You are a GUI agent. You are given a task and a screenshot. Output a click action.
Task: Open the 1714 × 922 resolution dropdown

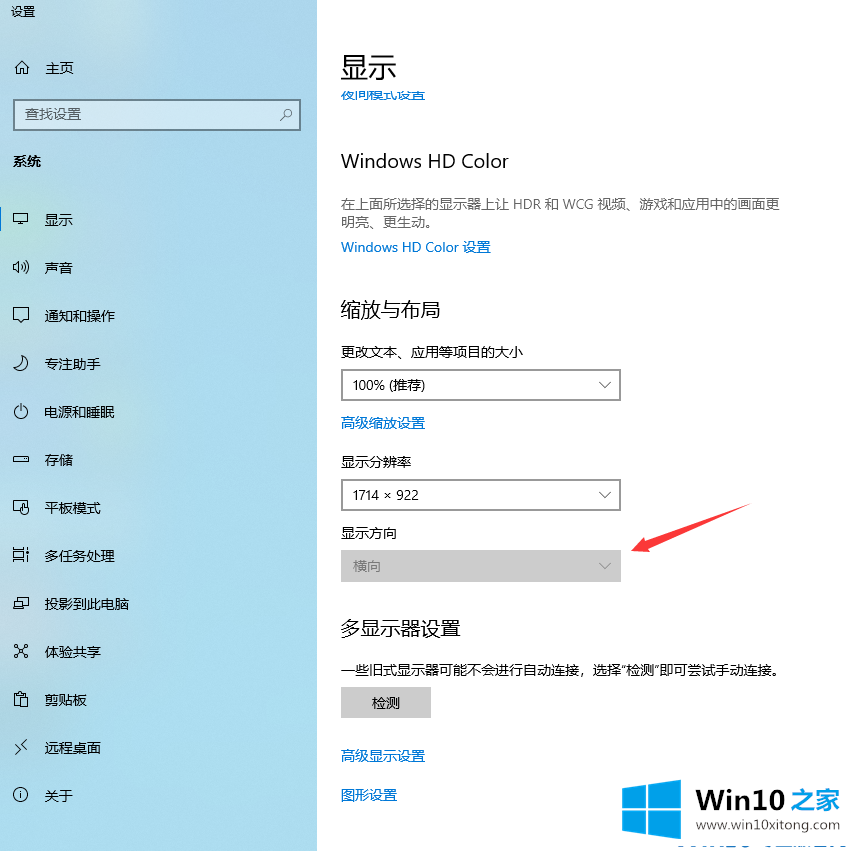pyautogui.click(x=481, y=495)
